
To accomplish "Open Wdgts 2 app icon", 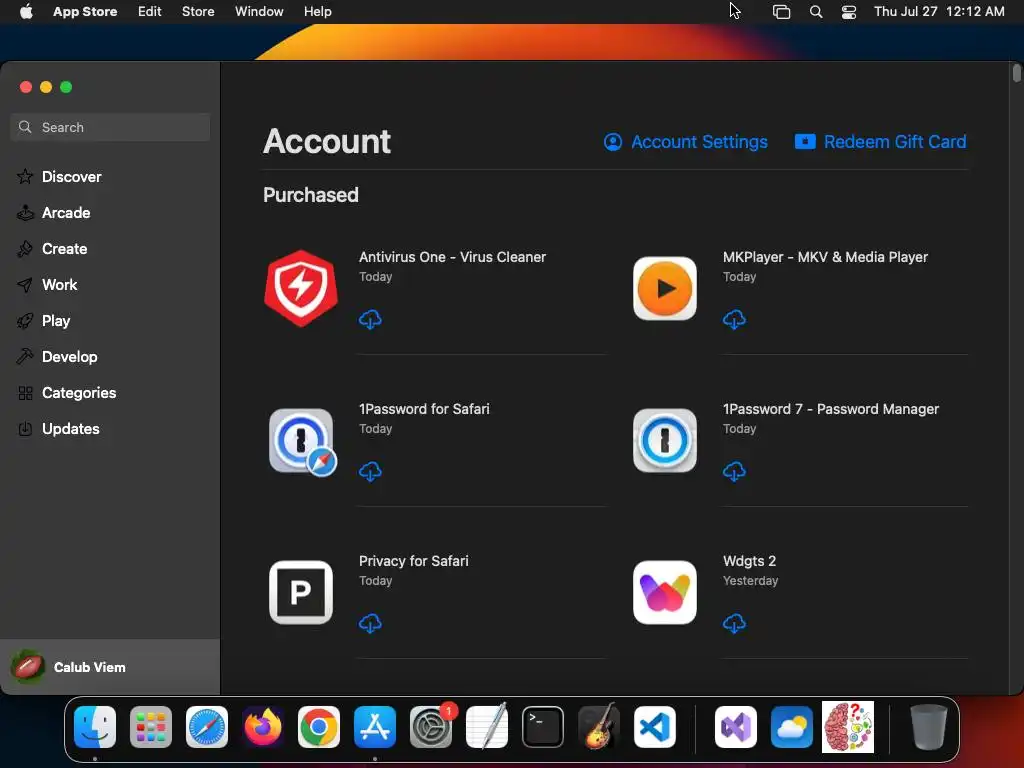I will [665, 592].
